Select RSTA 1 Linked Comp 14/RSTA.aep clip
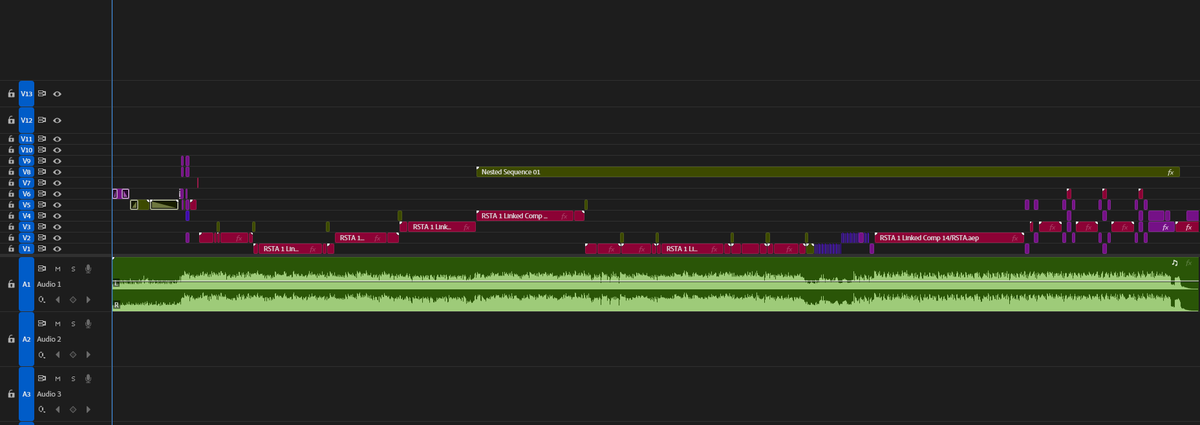 [x=950, y=238]
